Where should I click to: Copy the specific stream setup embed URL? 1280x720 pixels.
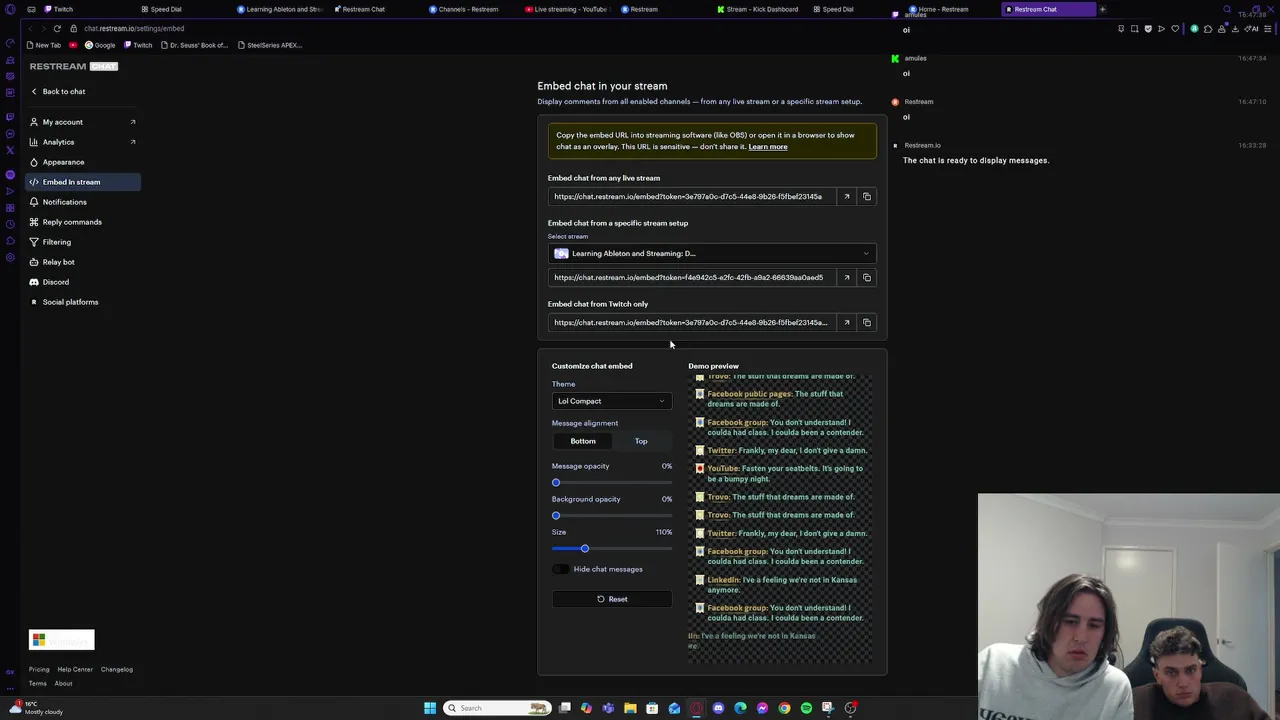[x=867, y=278]
